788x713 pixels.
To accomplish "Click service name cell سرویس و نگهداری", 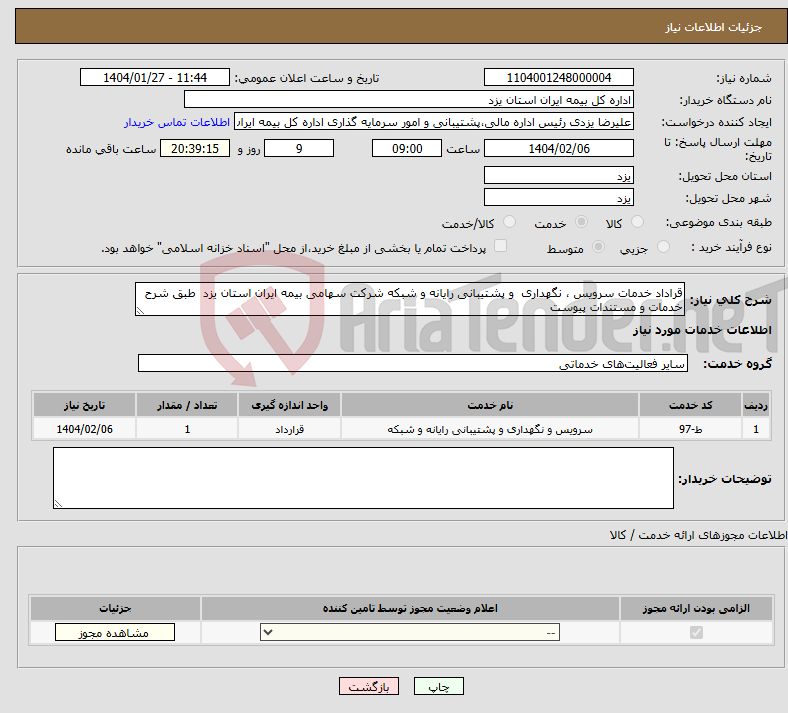I will pos(490,429).
